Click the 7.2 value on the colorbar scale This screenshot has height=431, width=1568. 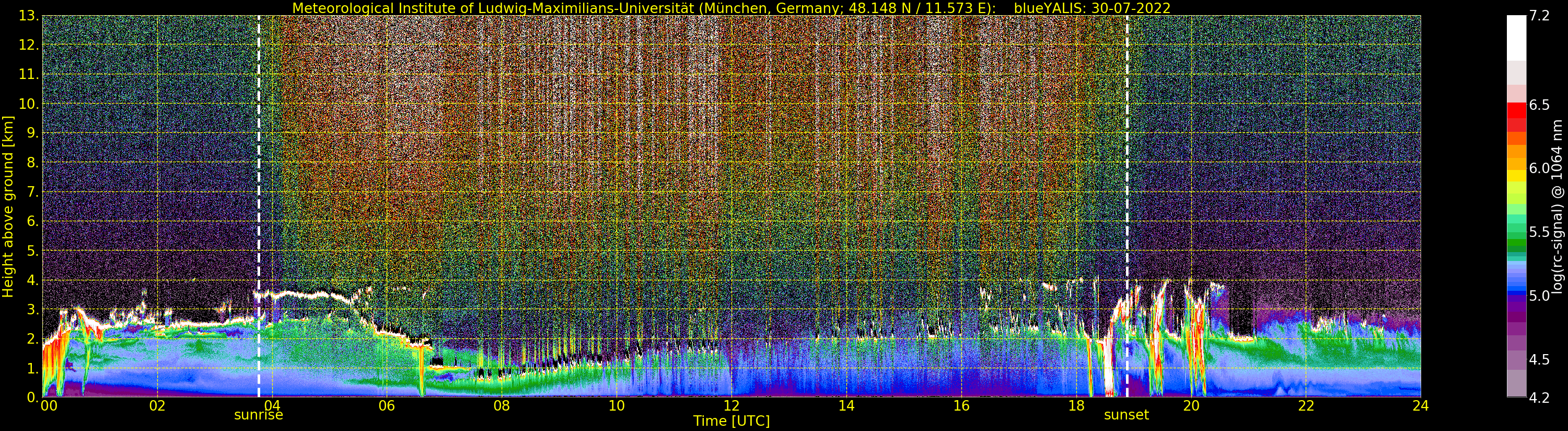coord(1539,16)
